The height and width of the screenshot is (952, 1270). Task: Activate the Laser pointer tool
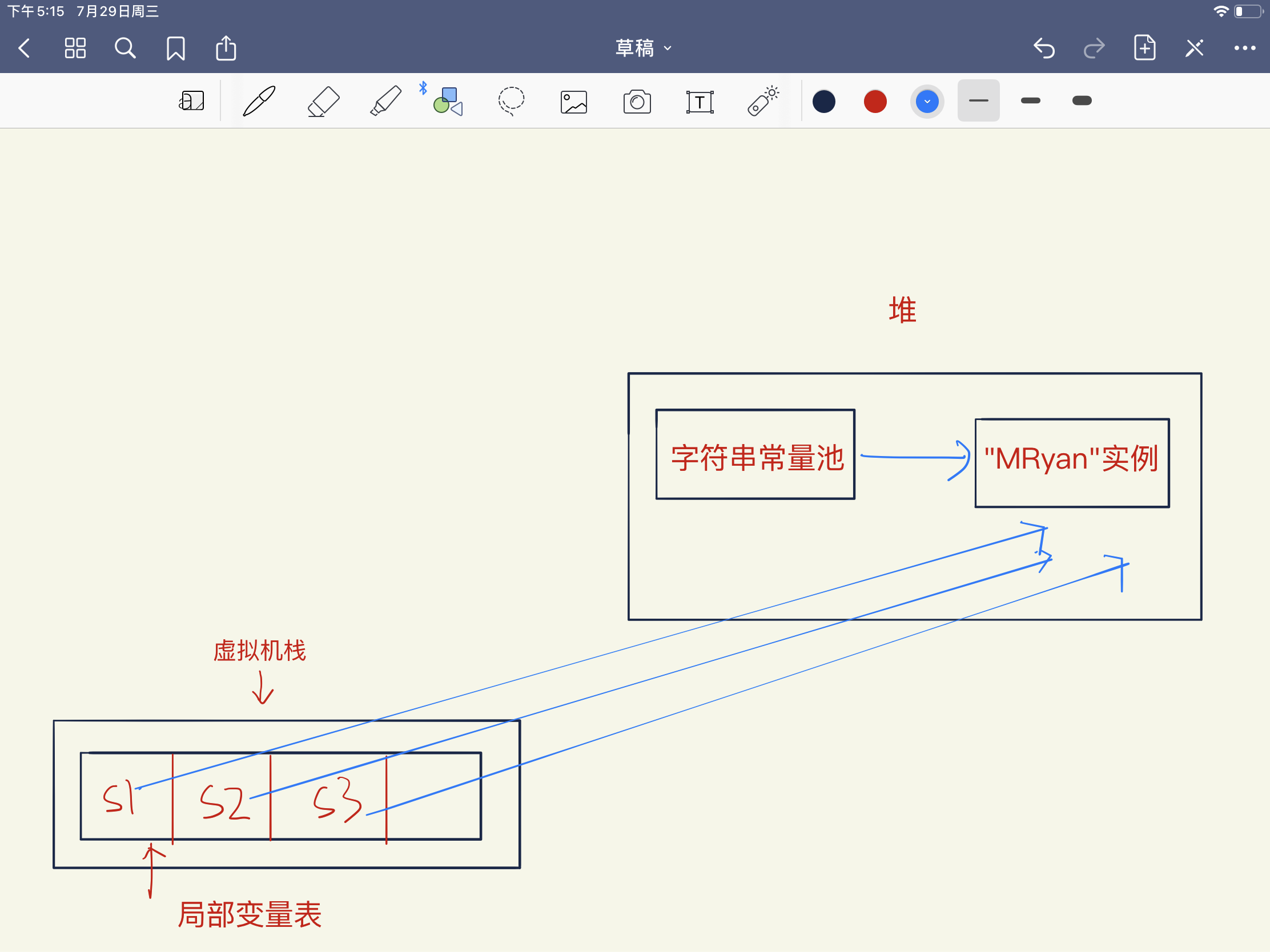pos(763,100)
